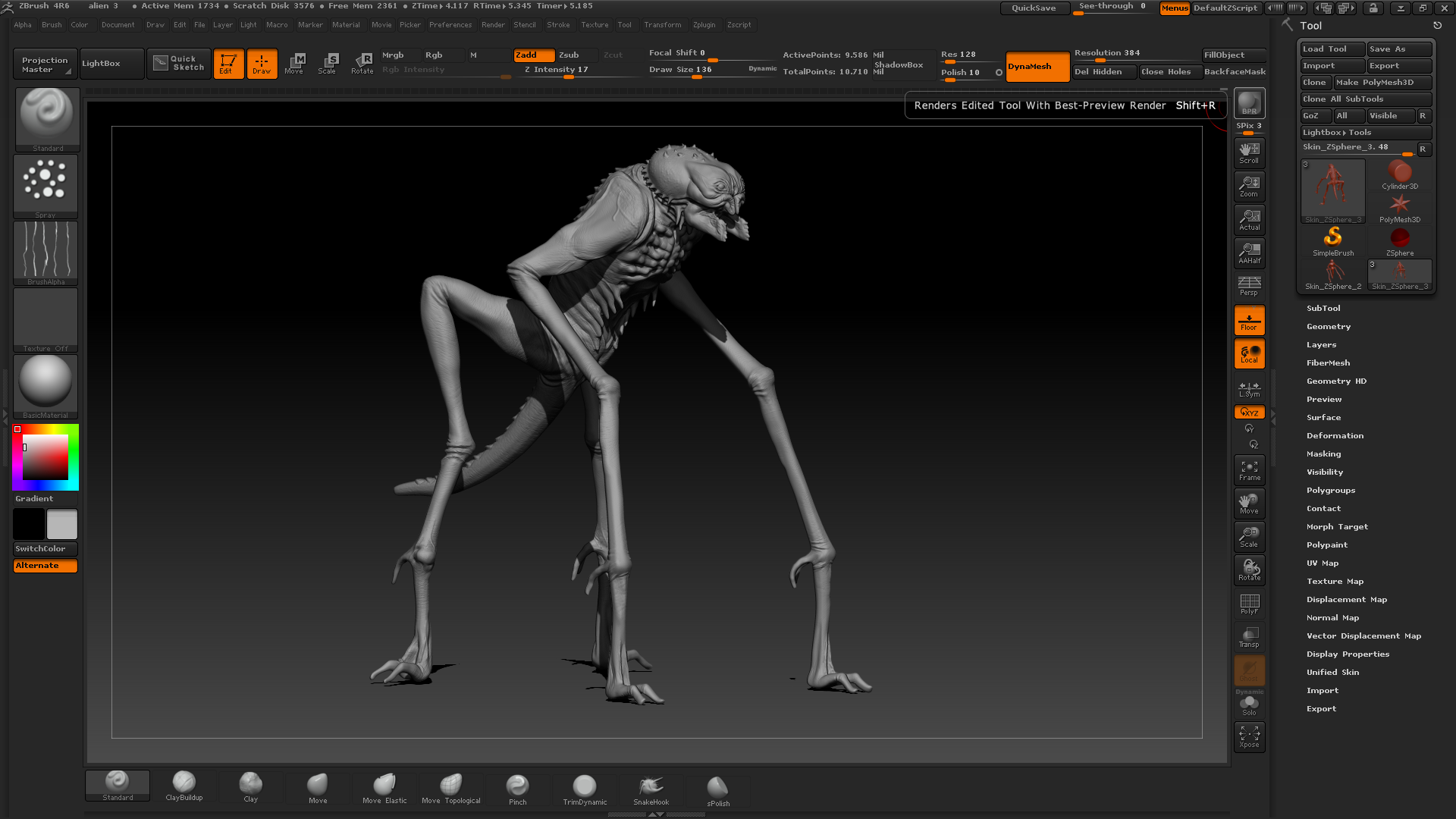The image size is (1456, 819).
Task: Adjust the Z Intensity slider
Action: 569,71
